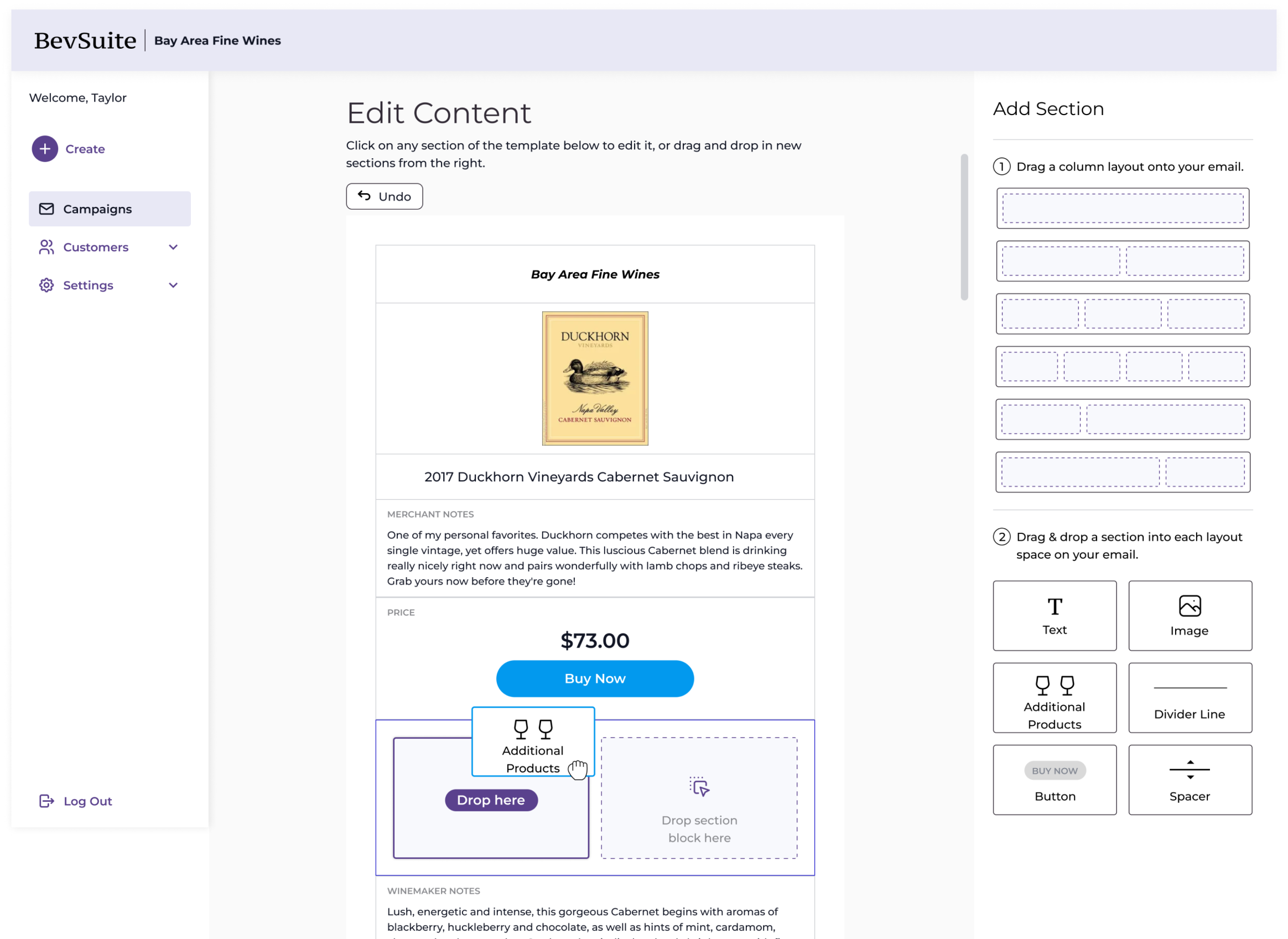
Task: Click the drop-cursor icon in the empty column
Action: [700, 787]
